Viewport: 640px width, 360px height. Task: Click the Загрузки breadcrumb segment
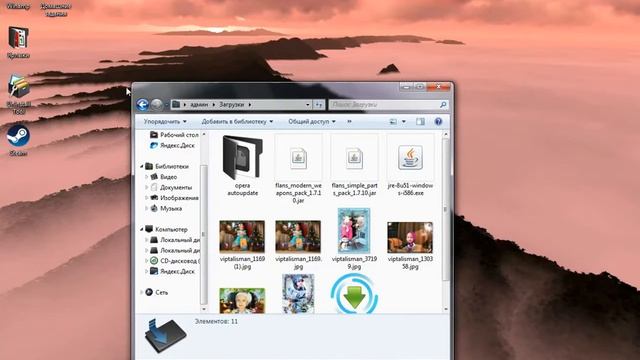click(231, 104)
